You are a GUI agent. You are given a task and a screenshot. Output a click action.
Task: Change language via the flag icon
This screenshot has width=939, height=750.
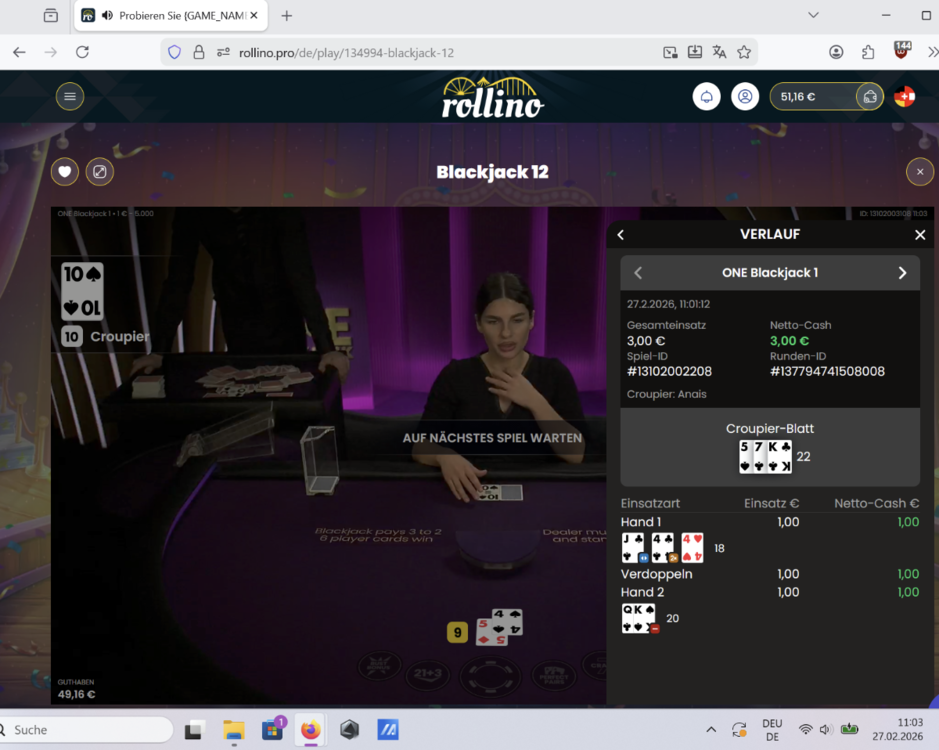(x=904, y=96)
